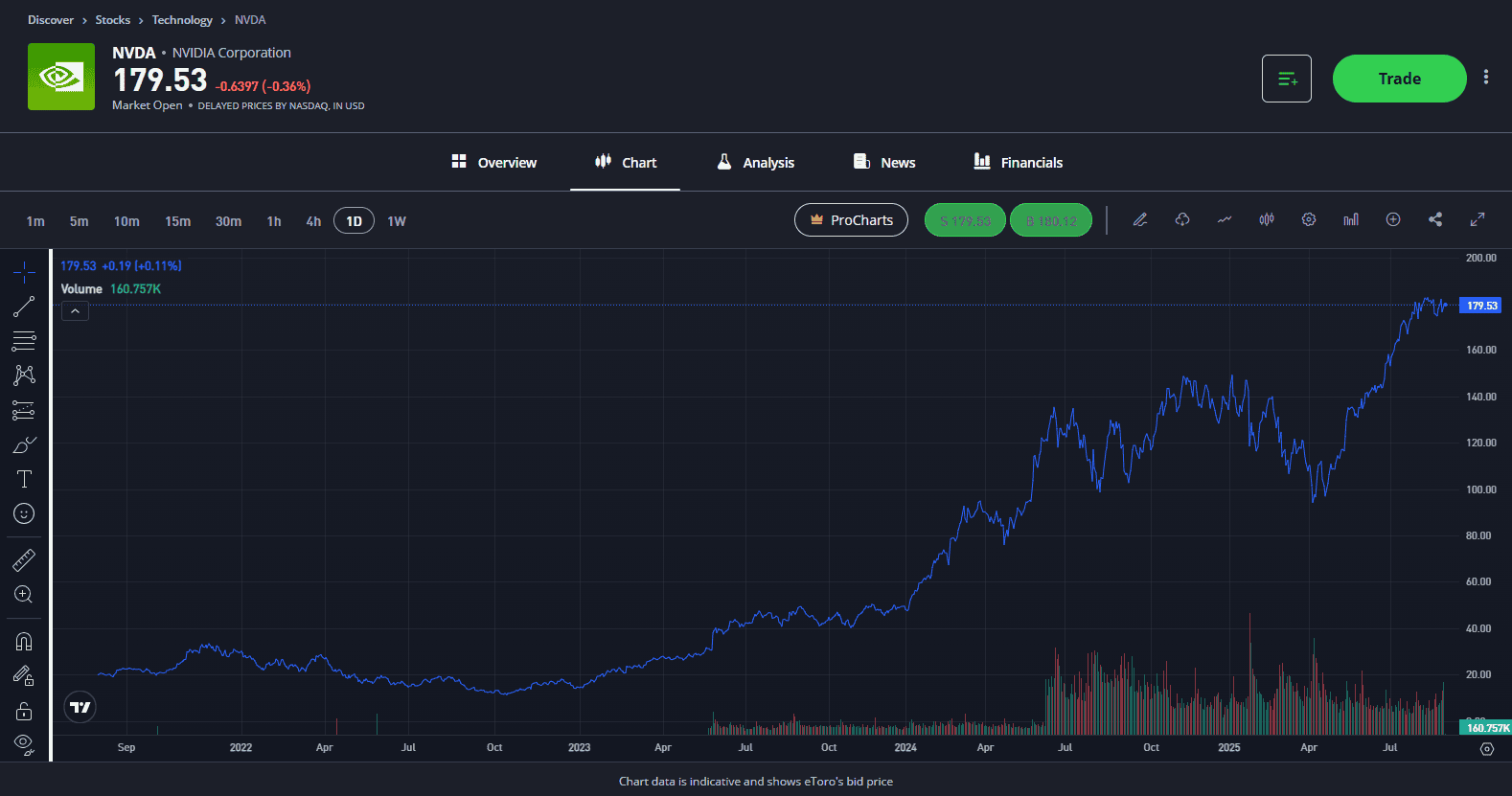This screenshot has height=796, width=1512.
Task: Open the Analysis tab
Action: coord(756,163)
